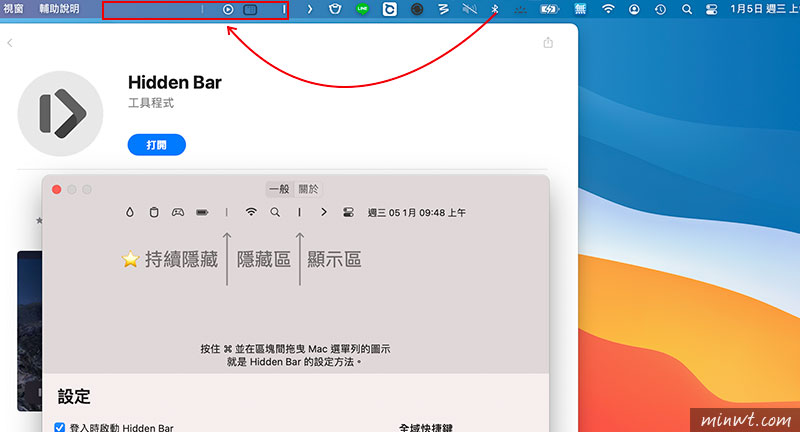
Task: Switch to the 一般 tab
Action: [280, 189]
